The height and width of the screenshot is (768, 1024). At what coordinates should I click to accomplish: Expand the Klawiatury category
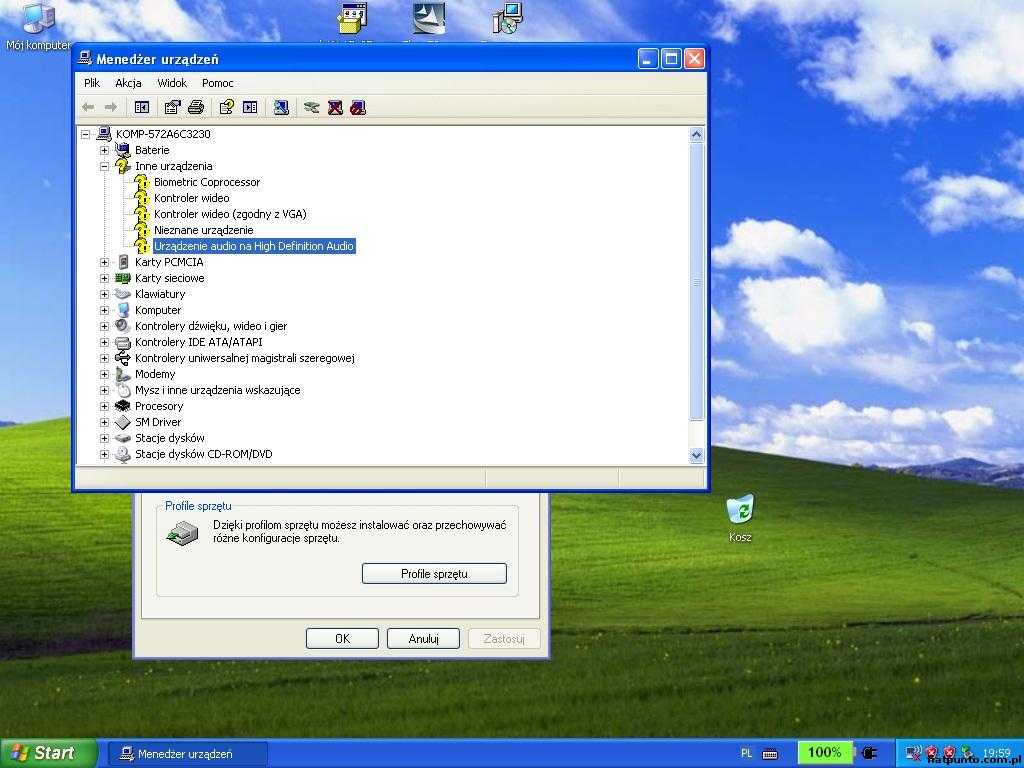point(104,295)
